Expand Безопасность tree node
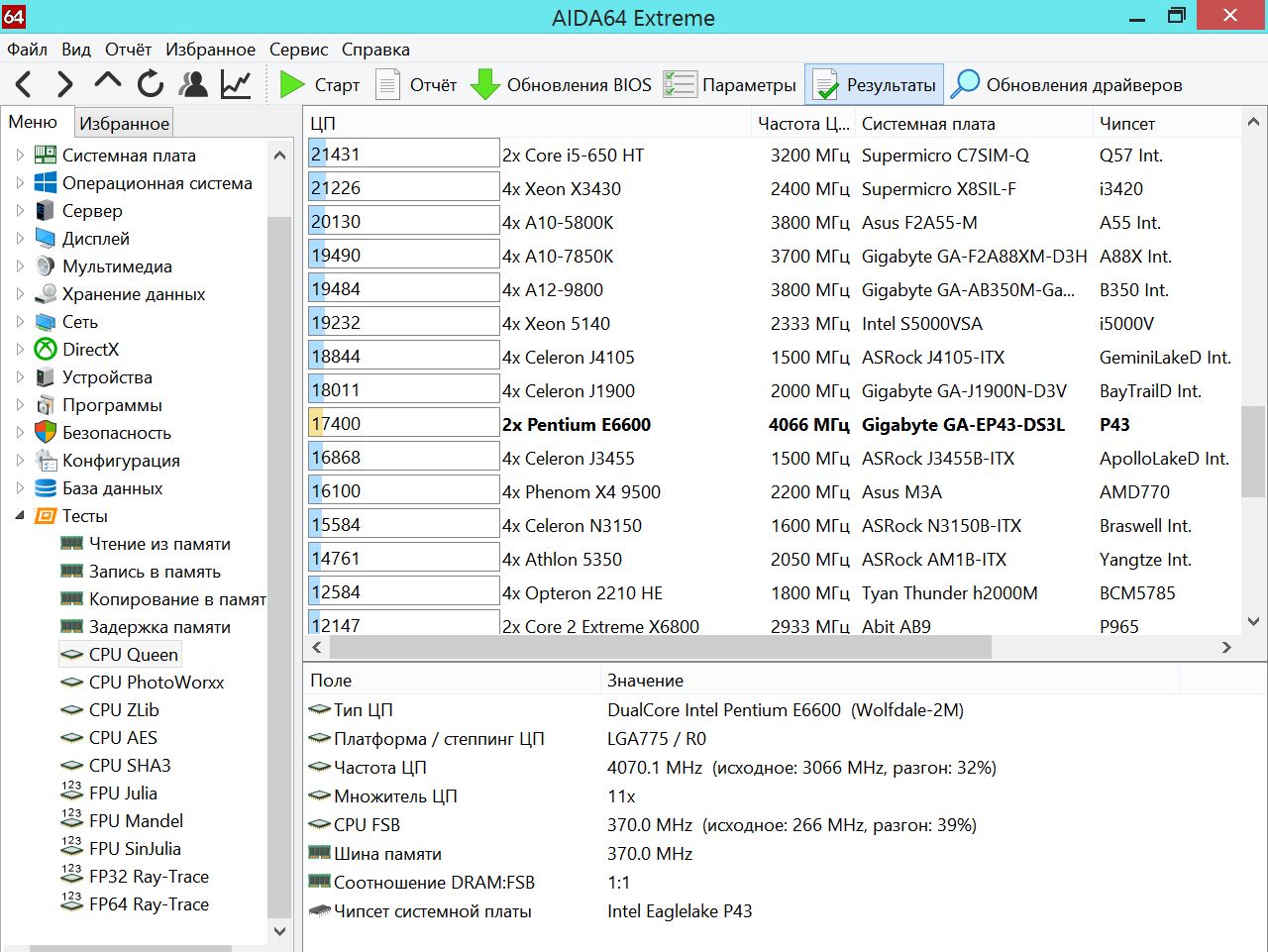This screenshot has width=1268, height=952. (20, 433)
